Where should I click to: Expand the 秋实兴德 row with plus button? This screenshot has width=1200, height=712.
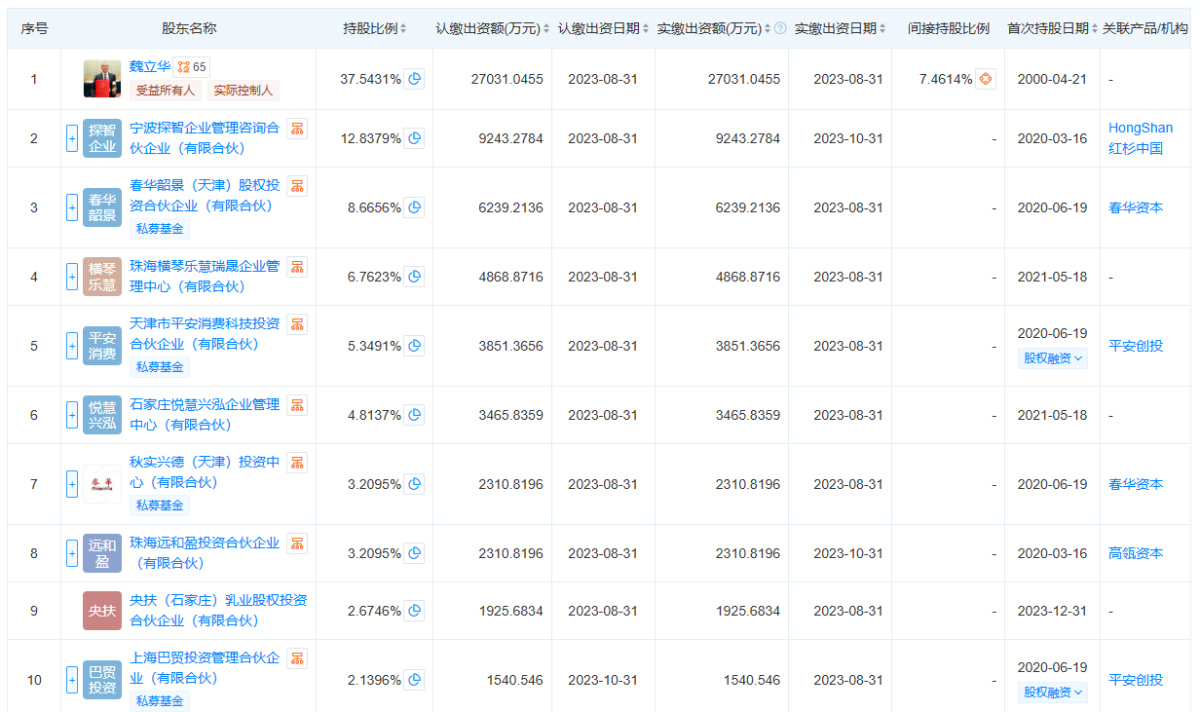pyautogui.click(x=72, y=484)
